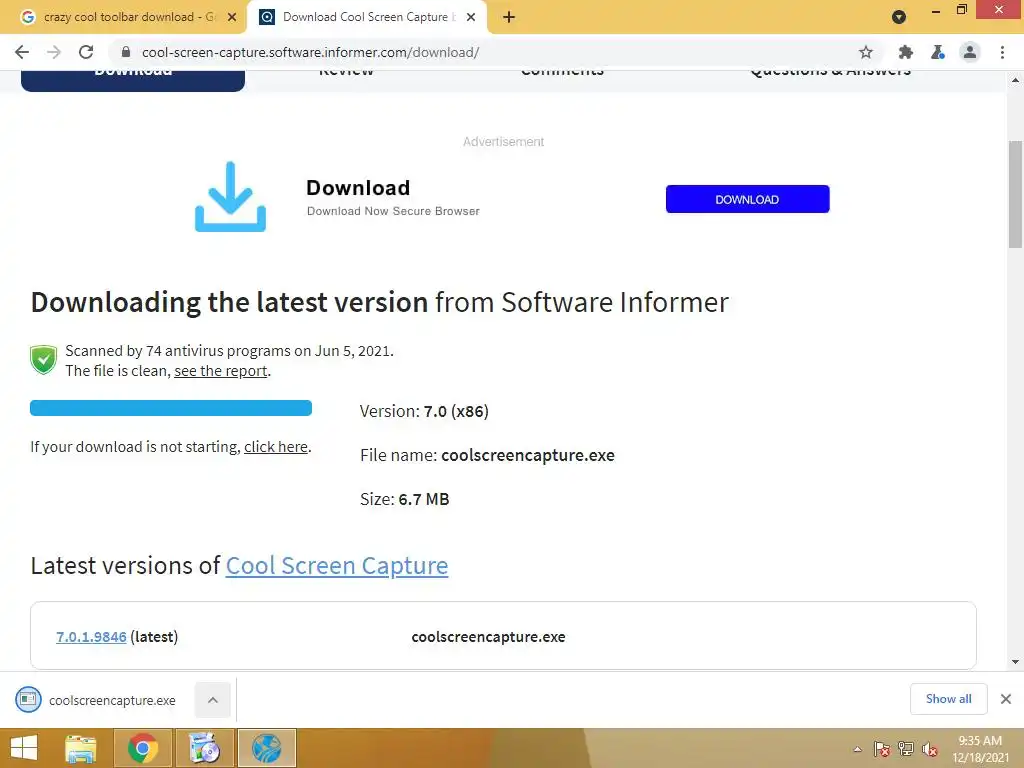Open downloaded coolscreencapture.exe in download bar
Screen dimensions: 1024x768
pos(112,701)
